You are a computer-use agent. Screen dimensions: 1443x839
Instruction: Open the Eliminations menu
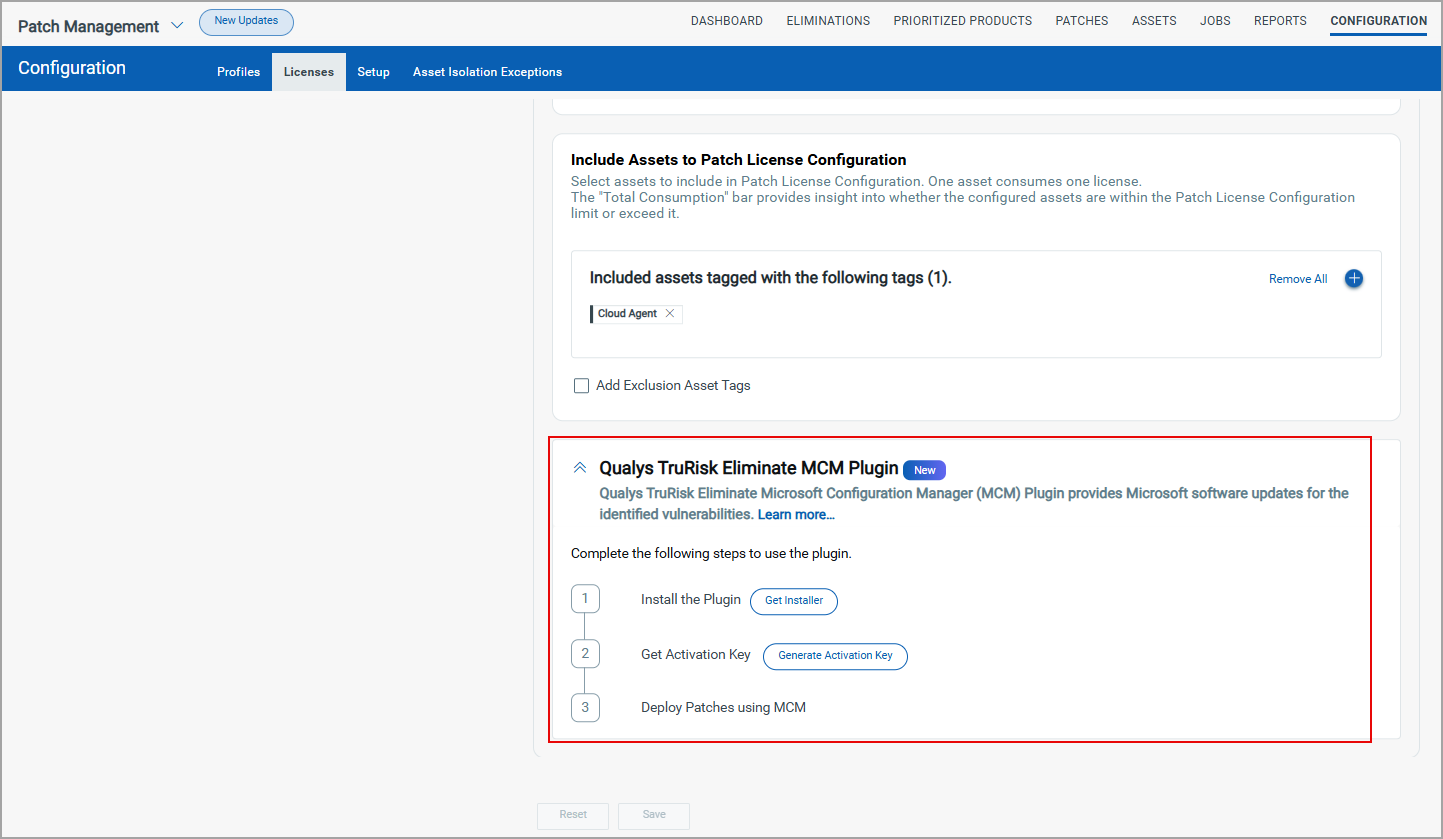[828, 21]
